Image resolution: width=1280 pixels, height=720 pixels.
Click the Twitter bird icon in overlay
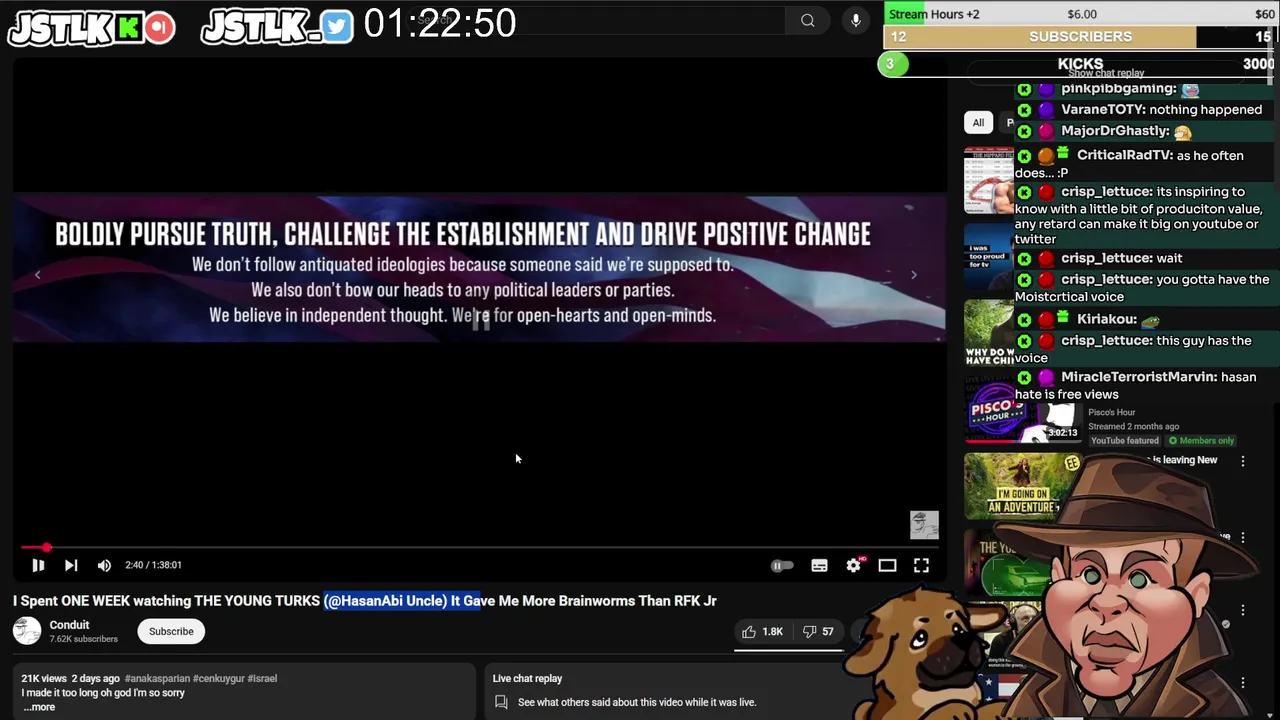coord(337,27)
